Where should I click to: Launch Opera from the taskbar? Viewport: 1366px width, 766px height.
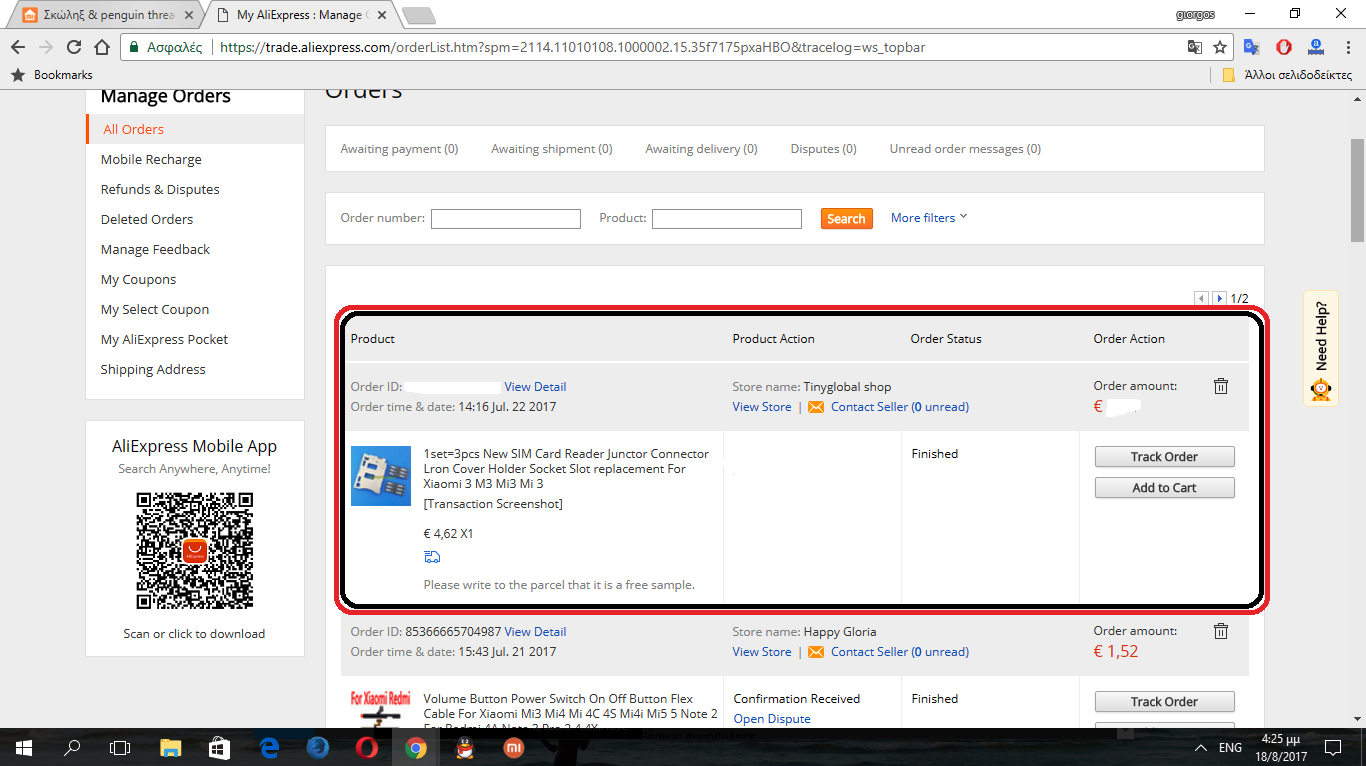pyautogui.click(x=367, y=747)
